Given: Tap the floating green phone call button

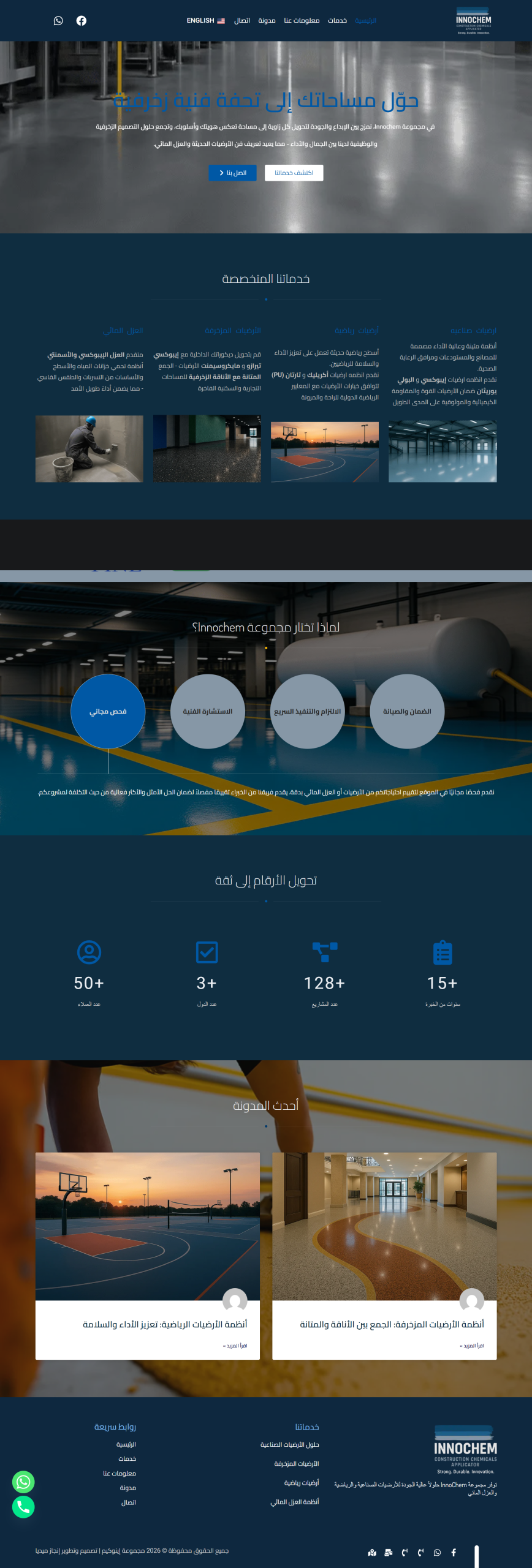Looking at the screenshot, I should pos(23,1507).
